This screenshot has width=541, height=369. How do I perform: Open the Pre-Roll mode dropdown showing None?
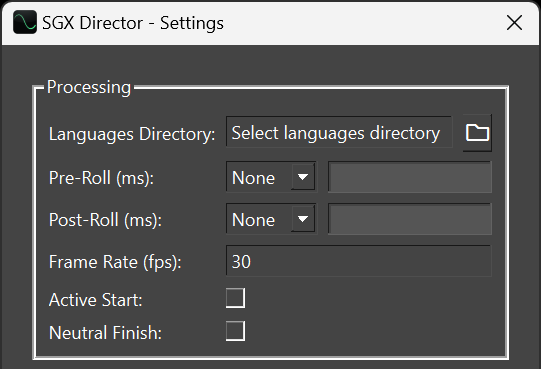(x=271, y=177)
